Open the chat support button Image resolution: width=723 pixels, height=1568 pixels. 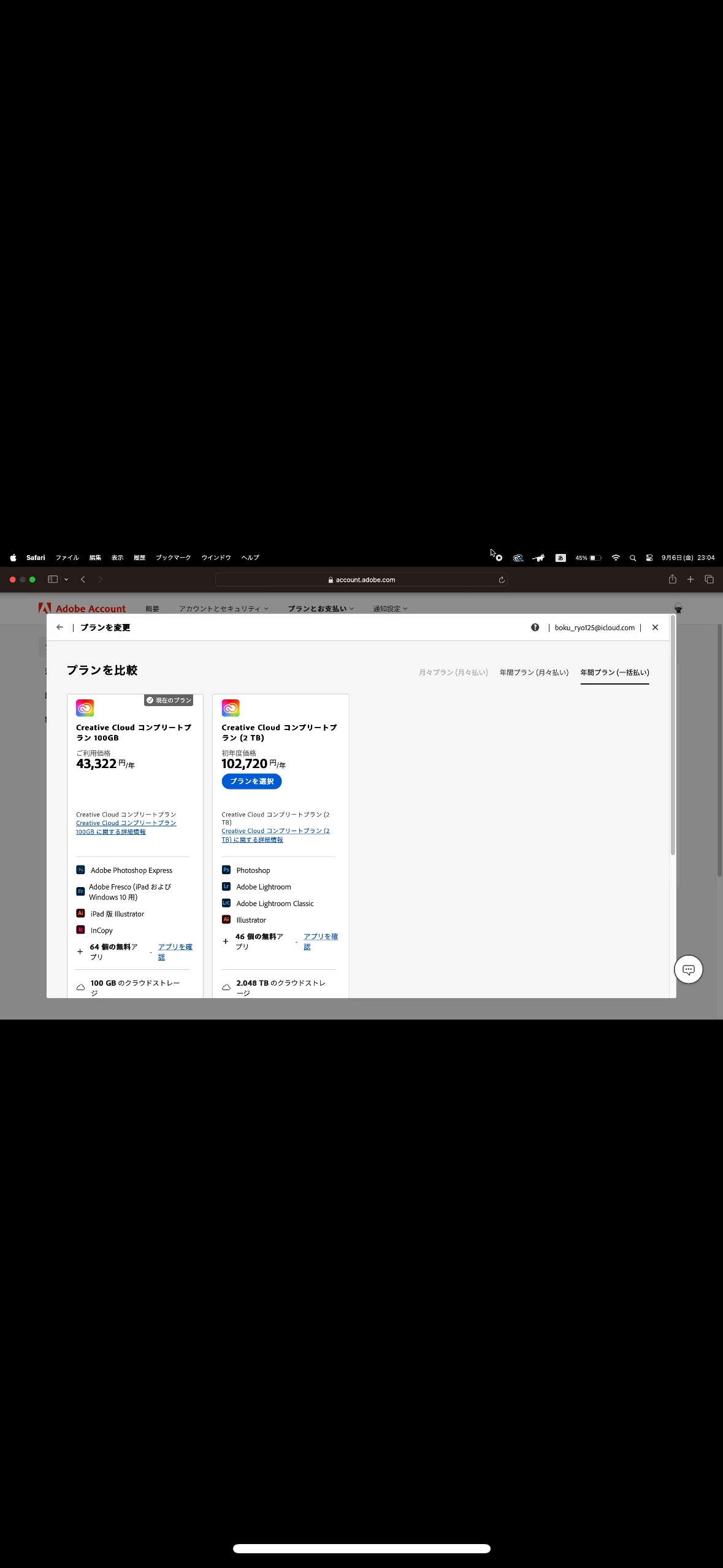tap(688, 969)
